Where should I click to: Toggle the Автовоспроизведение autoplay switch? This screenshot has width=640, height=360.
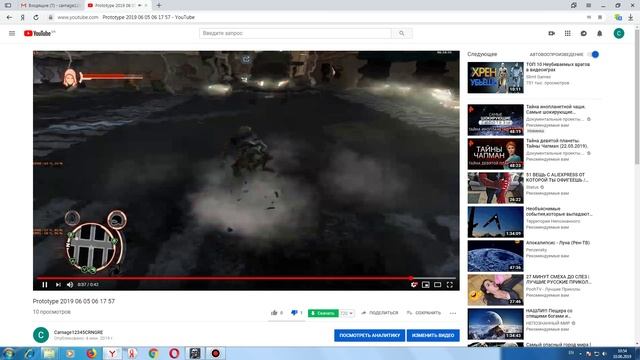click(593, 54)
